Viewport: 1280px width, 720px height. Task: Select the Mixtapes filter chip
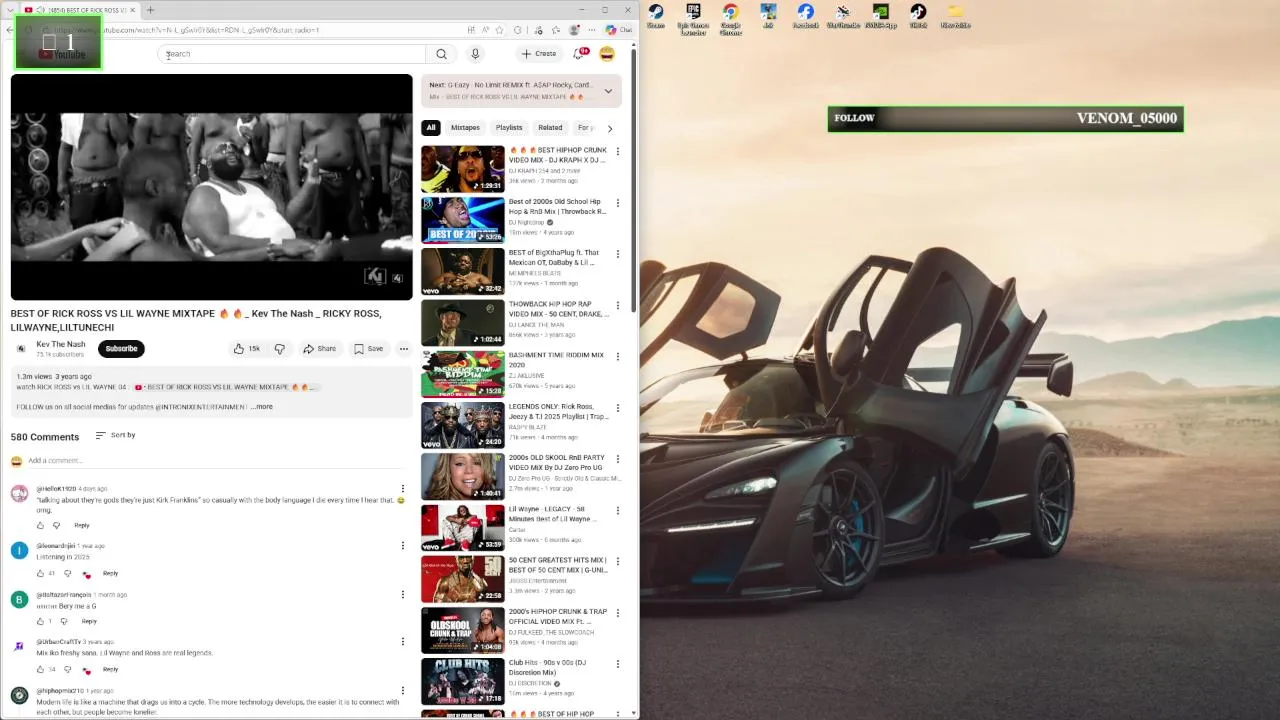point(465,128)
